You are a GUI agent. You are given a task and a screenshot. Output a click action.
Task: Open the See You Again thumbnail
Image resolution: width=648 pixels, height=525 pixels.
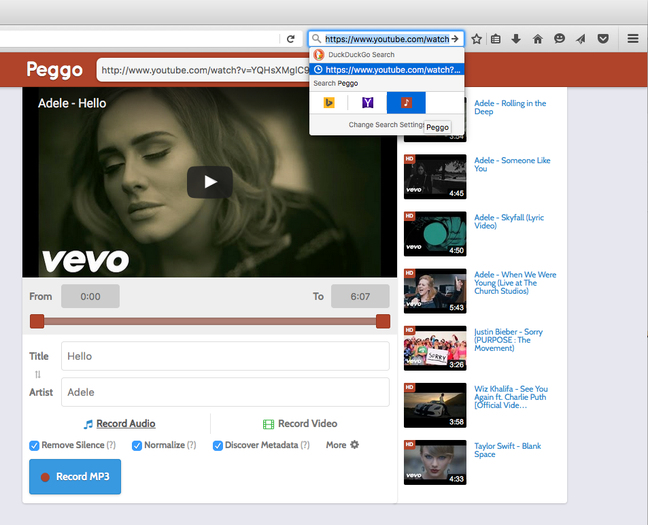pos(435,405)
